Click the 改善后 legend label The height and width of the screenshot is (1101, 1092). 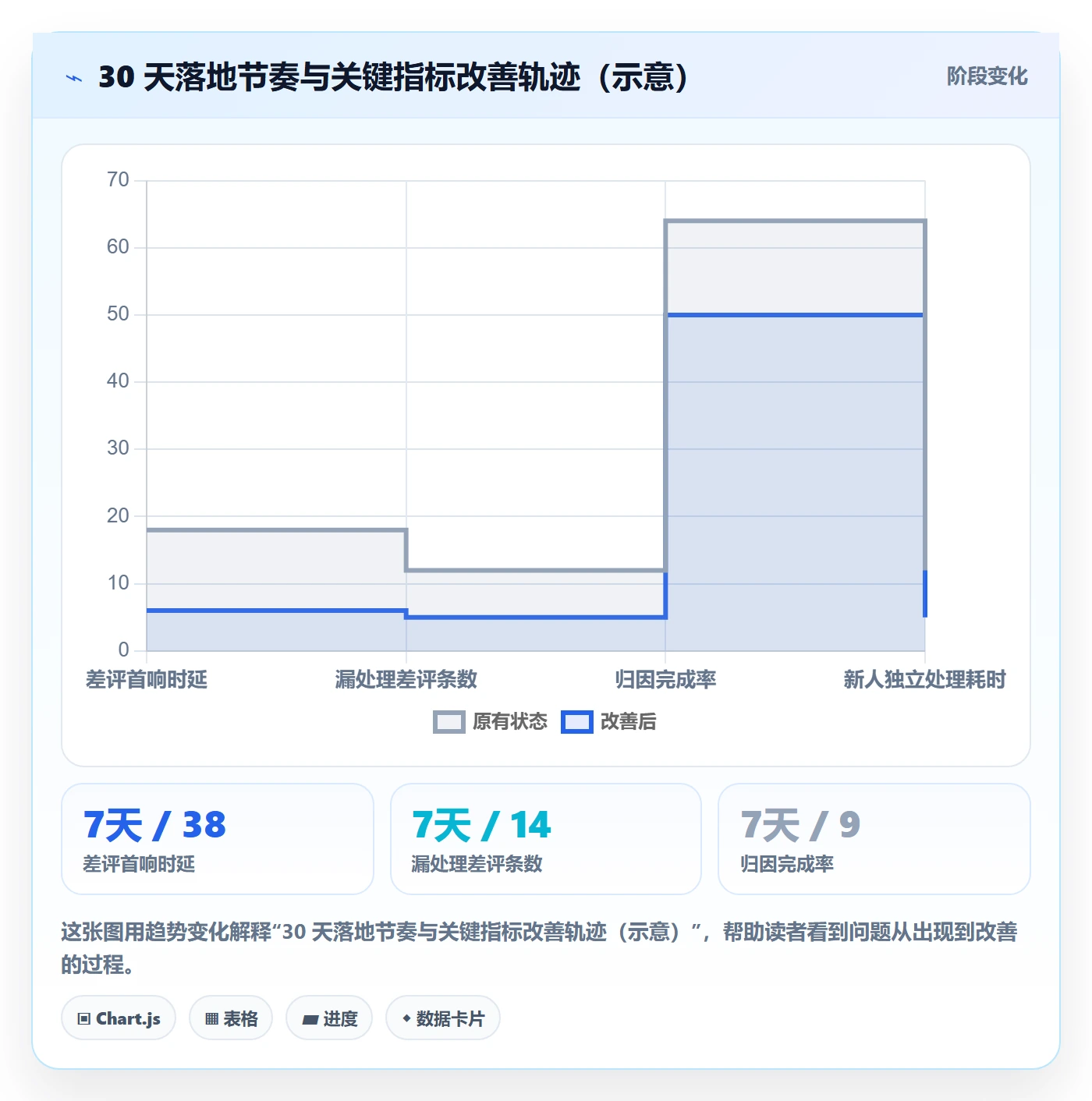click(x=628, y=722)
